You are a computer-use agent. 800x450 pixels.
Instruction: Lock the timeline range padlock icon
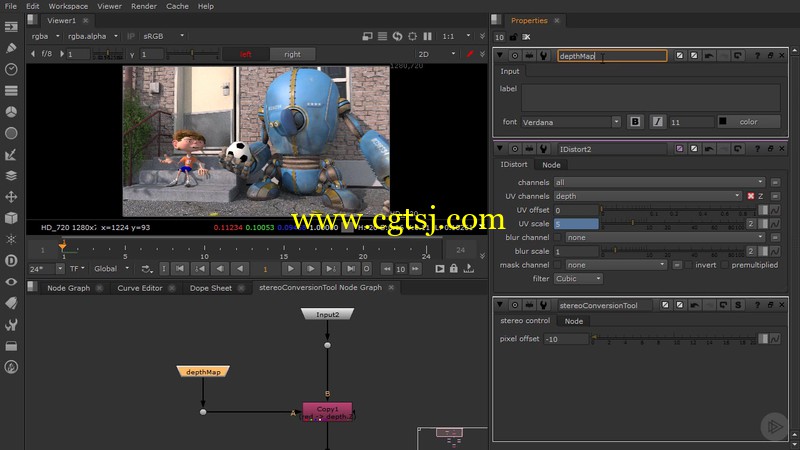pos(454,268)
